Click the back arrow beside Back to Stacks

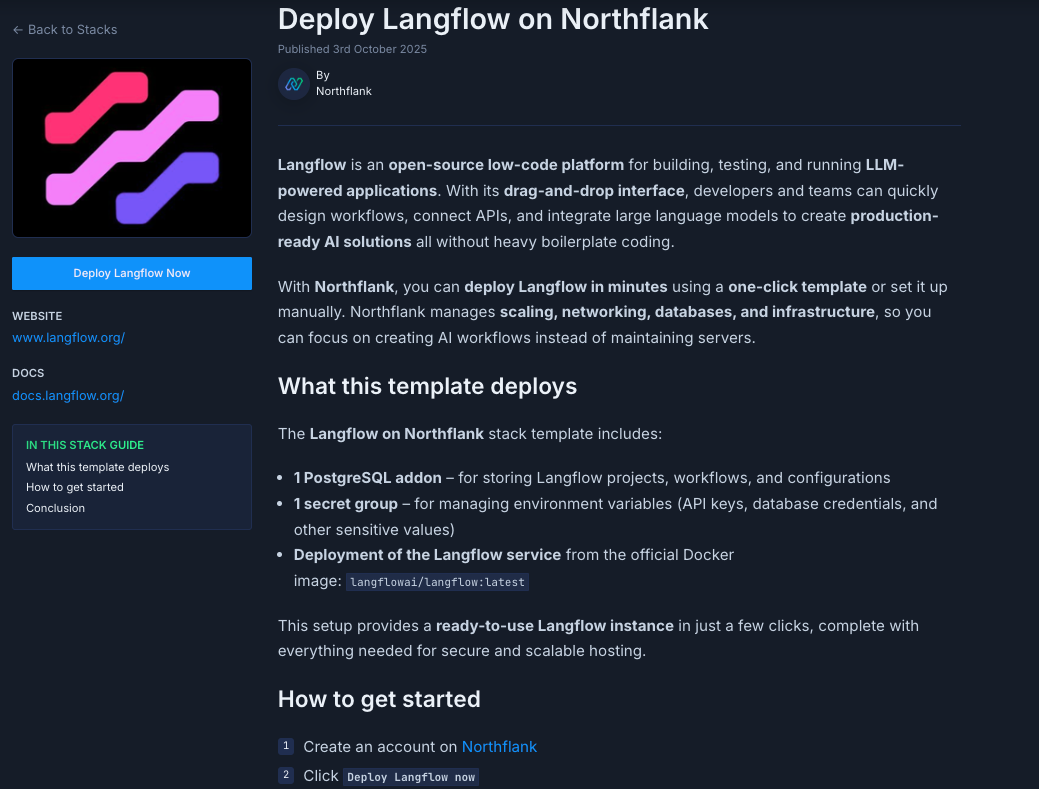click(x=18, y=30)
